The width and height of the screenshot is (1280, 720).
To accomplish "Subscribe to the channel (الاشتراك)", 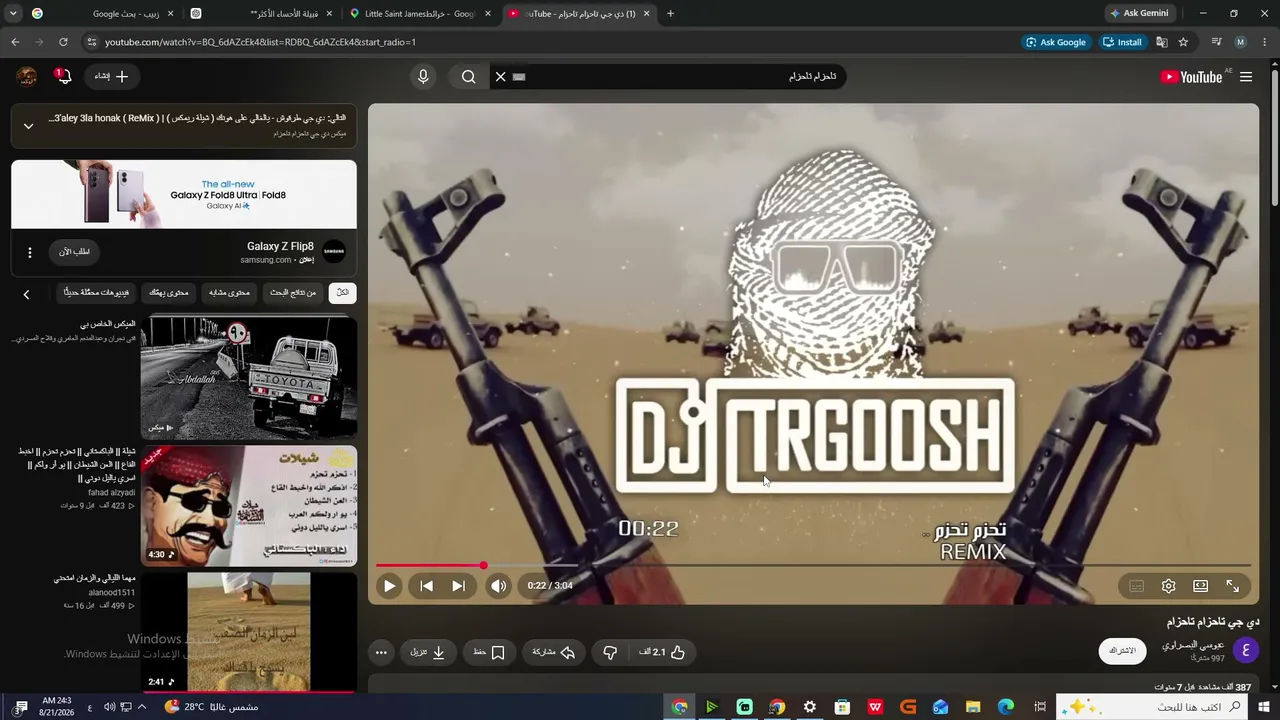I will (x=1123, y=651).
